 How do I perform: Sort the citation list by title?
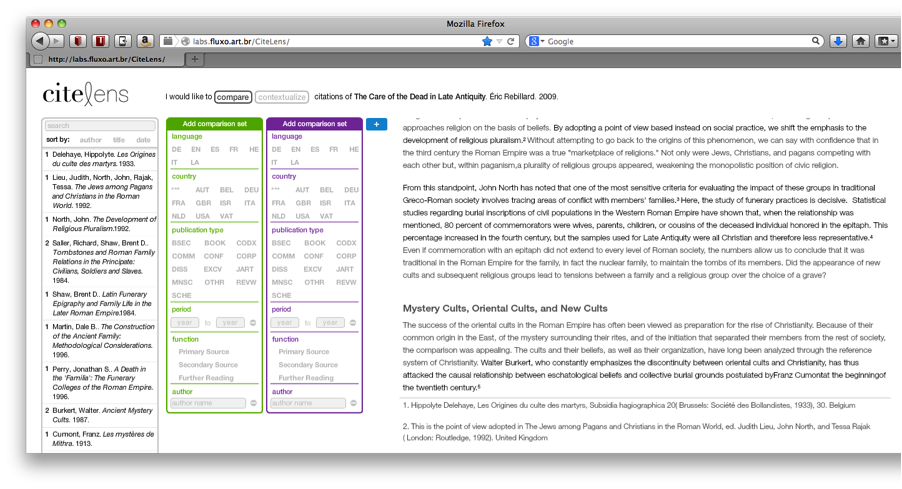(119, 140)
